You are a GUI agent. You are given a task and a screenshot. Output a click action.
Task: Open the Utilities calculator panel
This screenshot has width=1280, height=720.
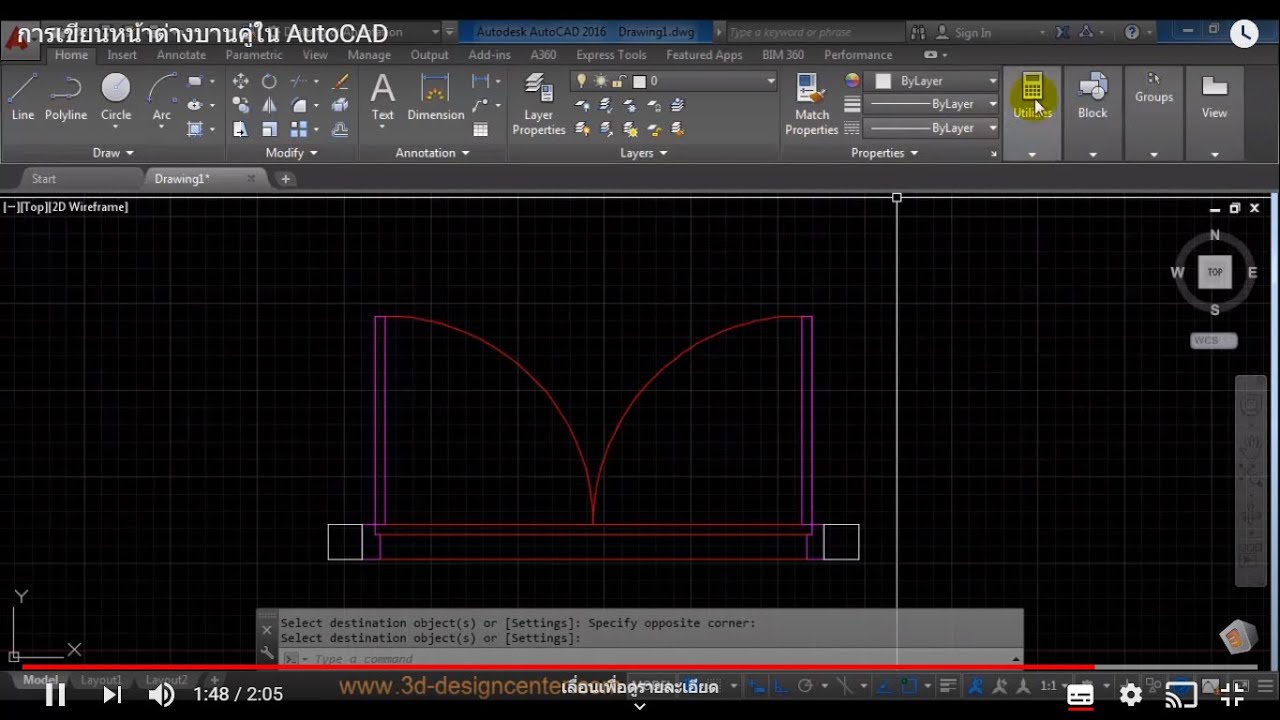coord(1032,97)
